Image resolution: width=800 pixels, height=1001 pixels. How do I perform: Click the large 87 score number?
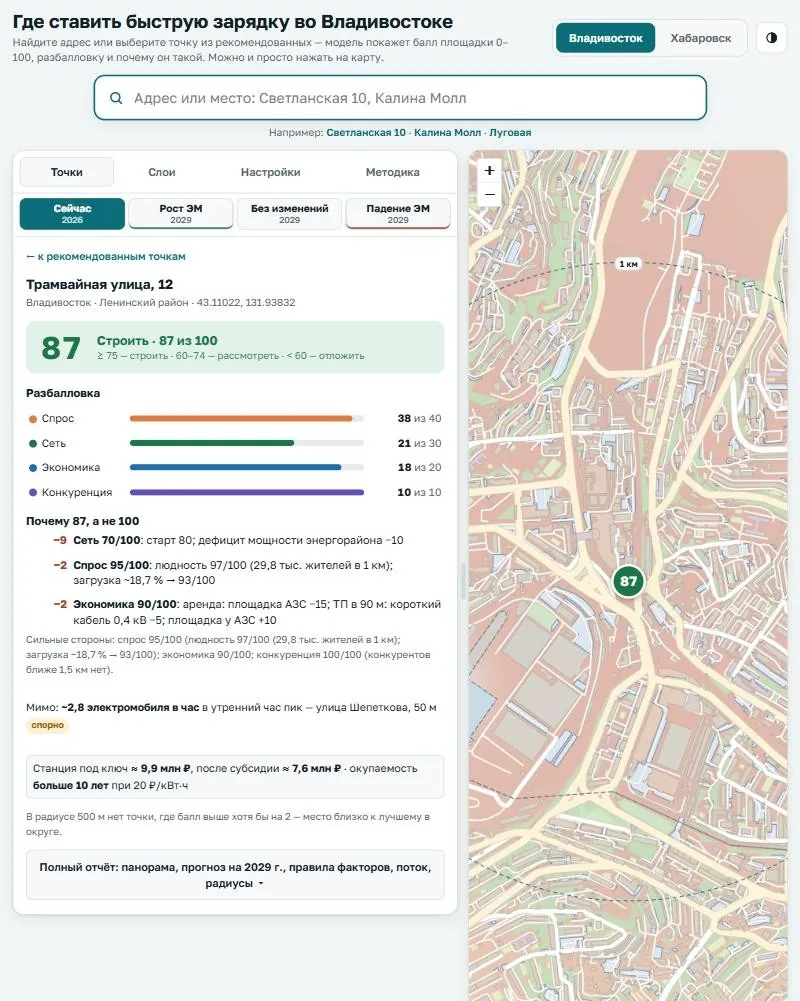(61, 348)
